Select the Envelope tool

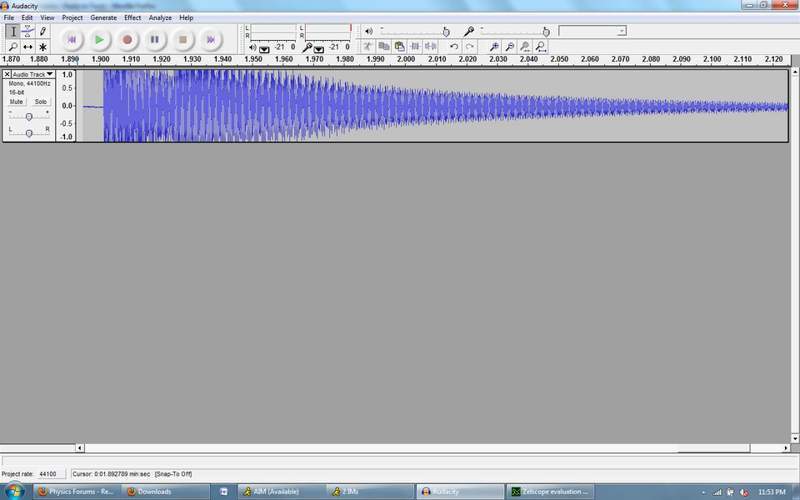28,32
